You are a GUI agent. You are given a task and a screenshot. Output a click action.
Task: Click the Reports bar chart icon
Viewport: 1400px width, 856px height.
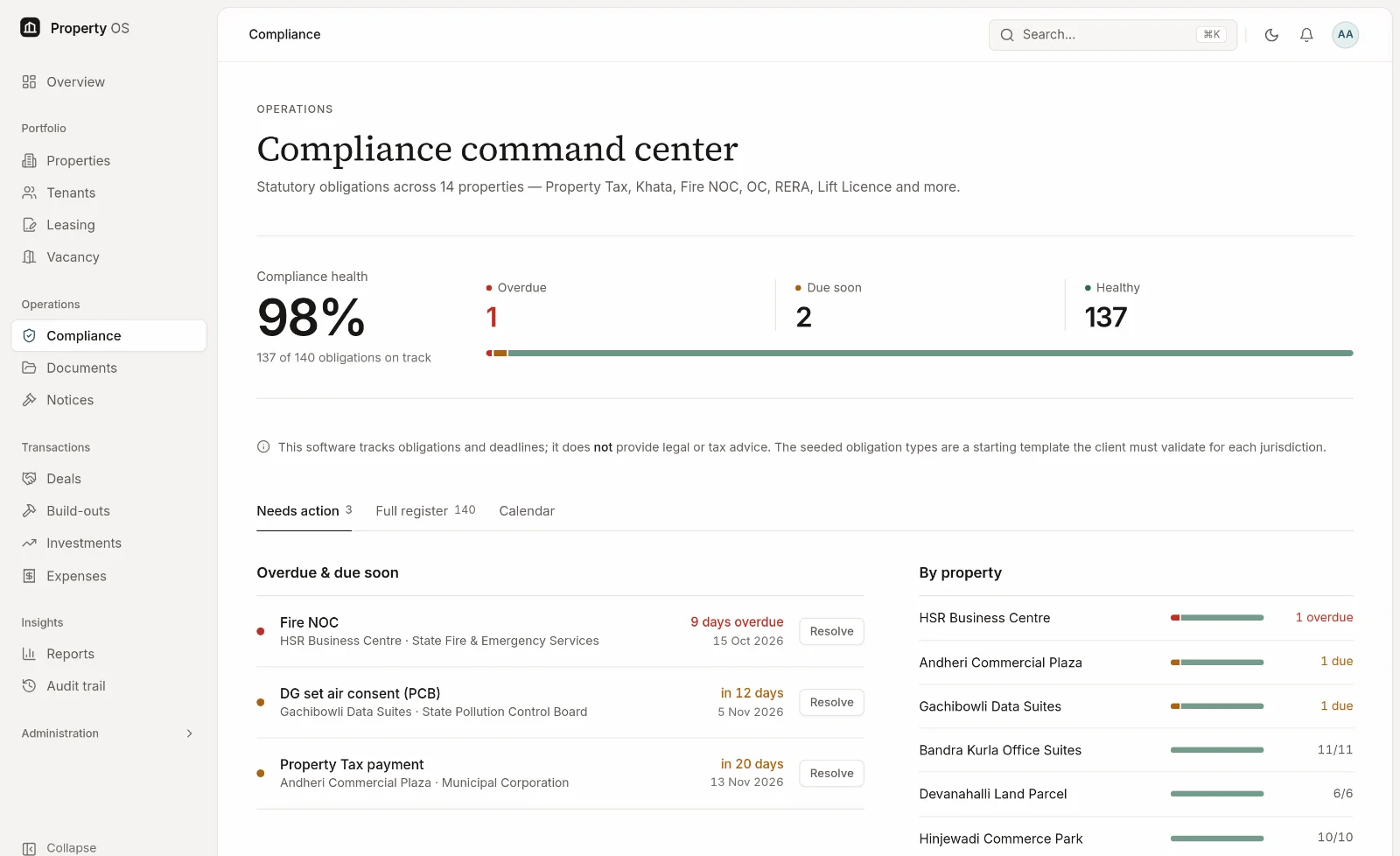tap(29, 654)
